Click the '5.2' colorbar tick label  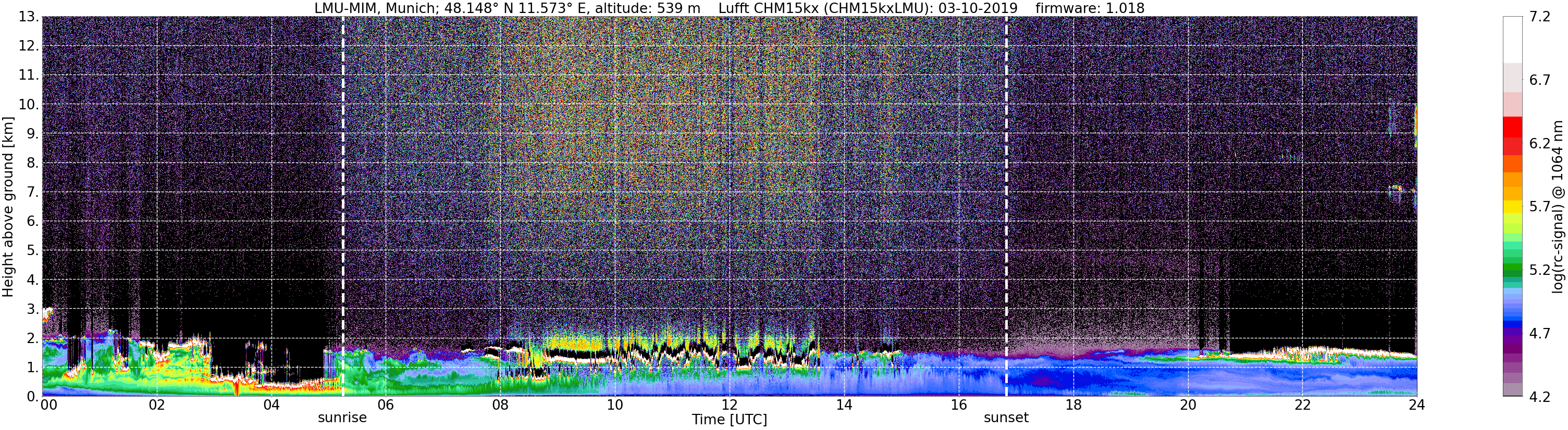coord(1539,270)
